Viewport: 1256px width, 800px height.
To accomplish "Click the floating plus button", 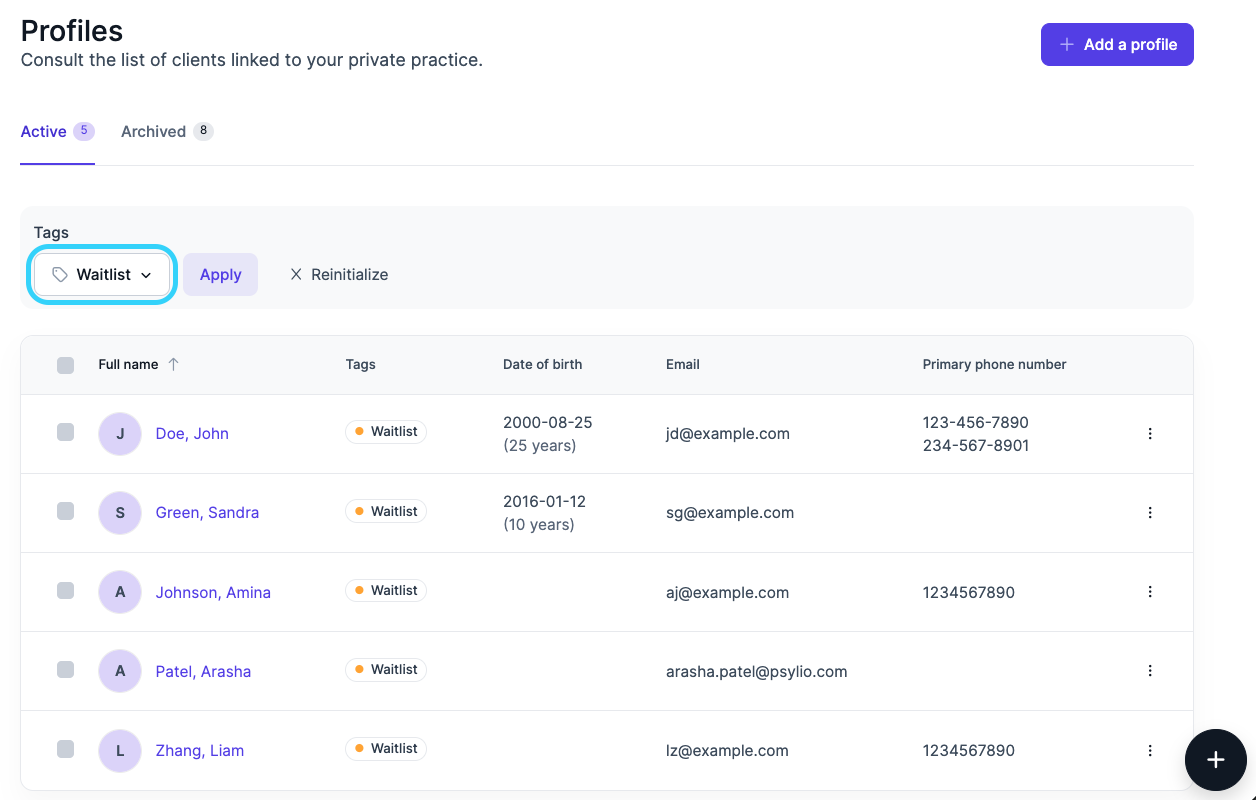I will (x=1215, y=760).
